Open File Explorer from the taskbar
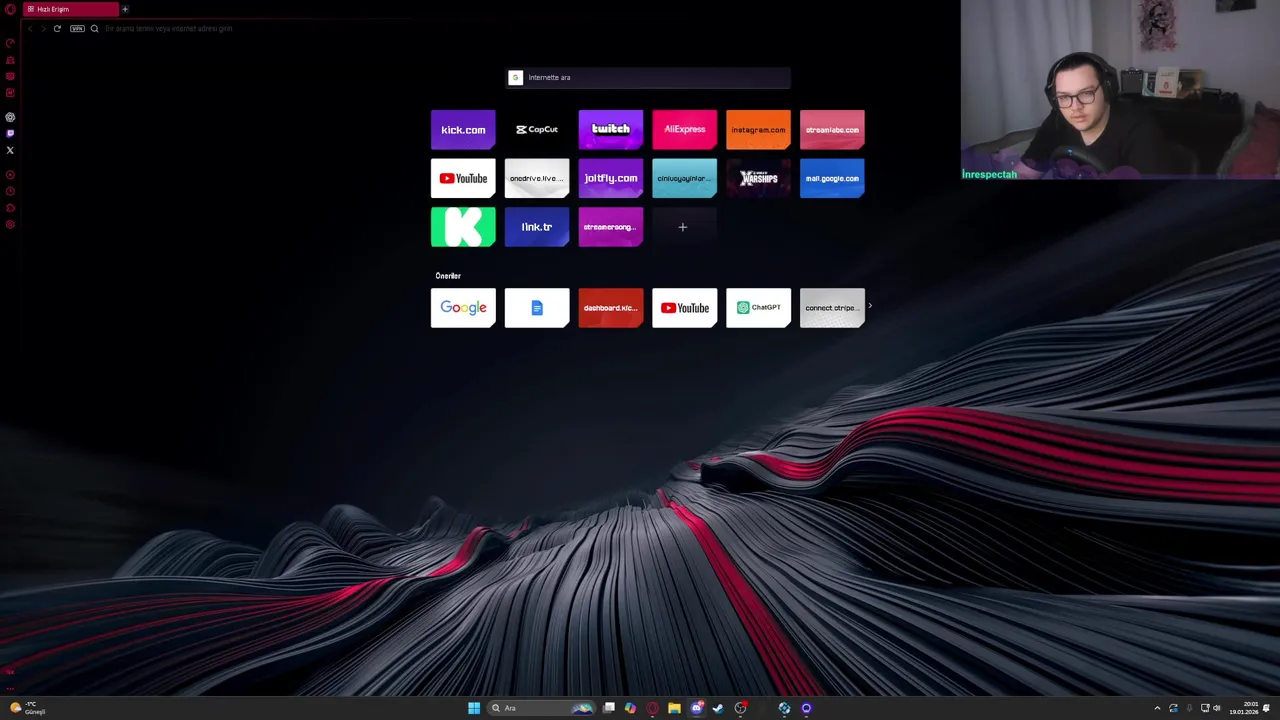Screen dimensions: 1280x720 tap(674, 708)
